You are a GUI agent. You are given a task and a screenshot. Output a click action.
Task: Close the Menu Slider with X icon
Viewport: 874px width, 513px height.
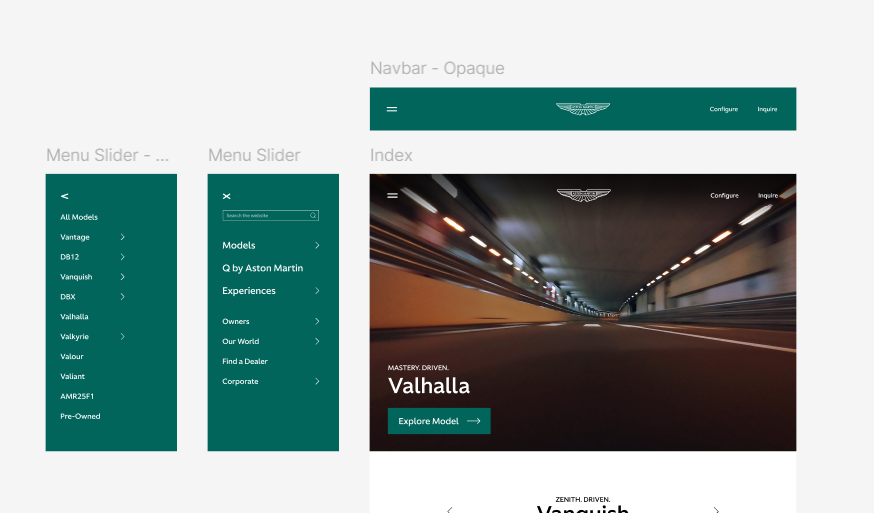[226, 196]
